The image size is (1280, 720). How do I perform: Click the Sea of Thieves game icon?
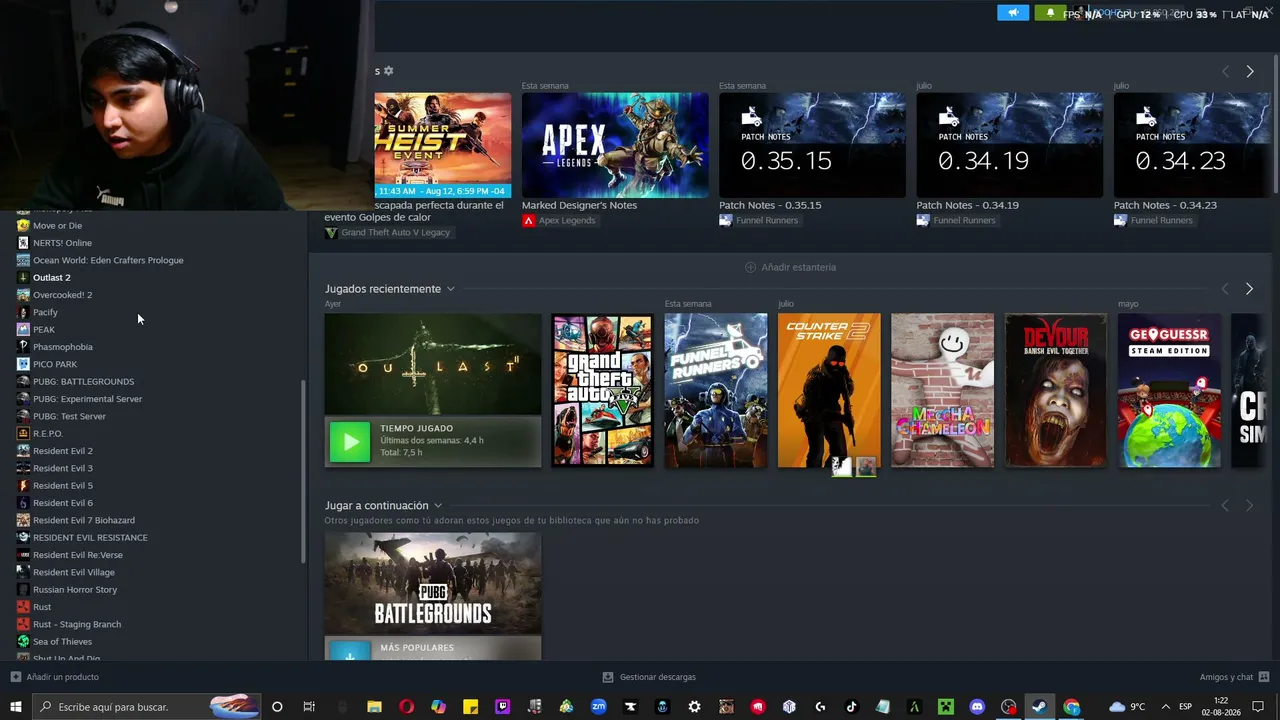(23, 641)
